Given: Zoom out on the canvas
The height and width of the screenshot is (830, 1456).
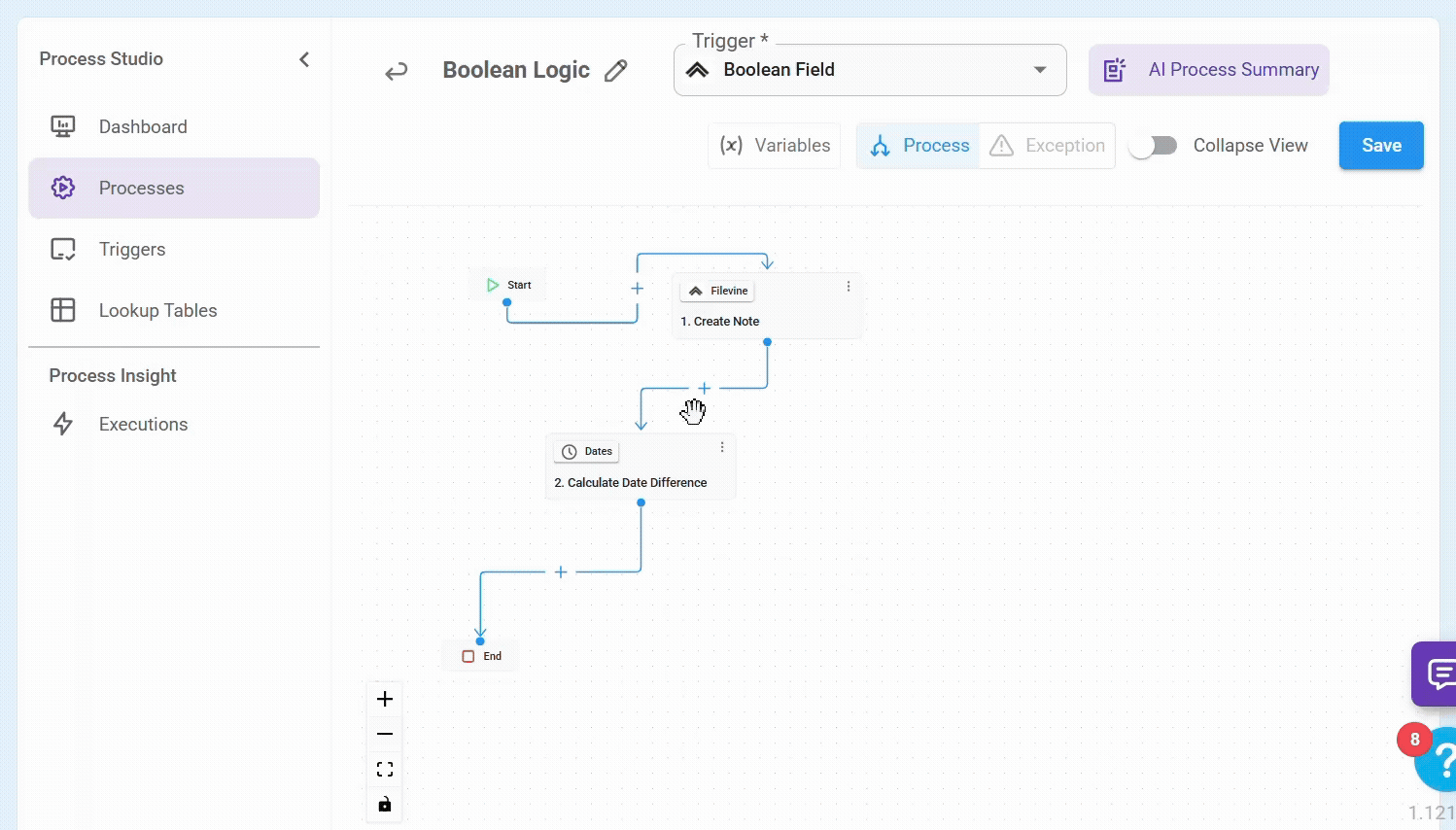Looking at the screenshot, I should point(385,734).
